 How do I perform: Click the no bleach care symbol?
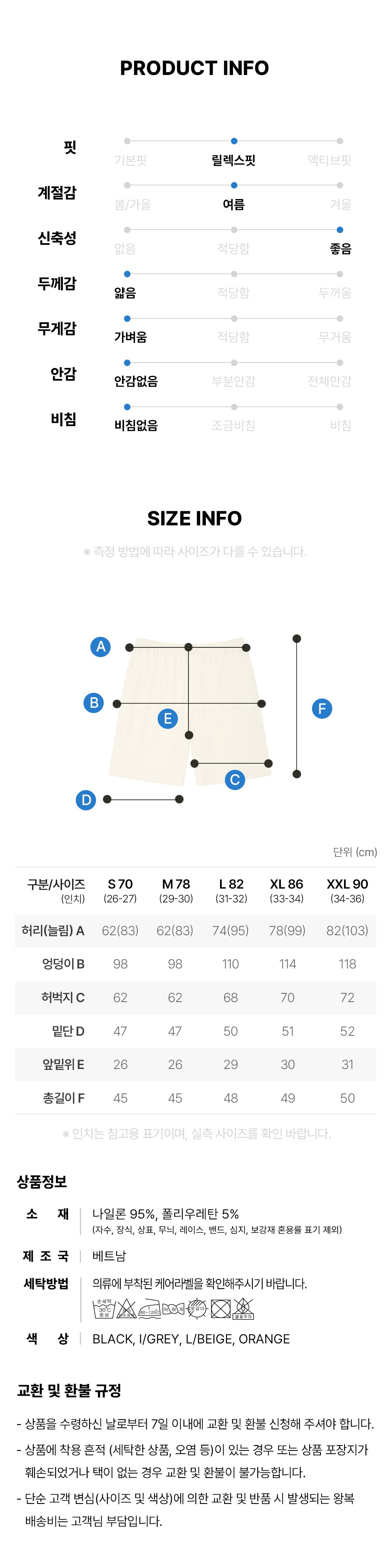(126, 1308)
